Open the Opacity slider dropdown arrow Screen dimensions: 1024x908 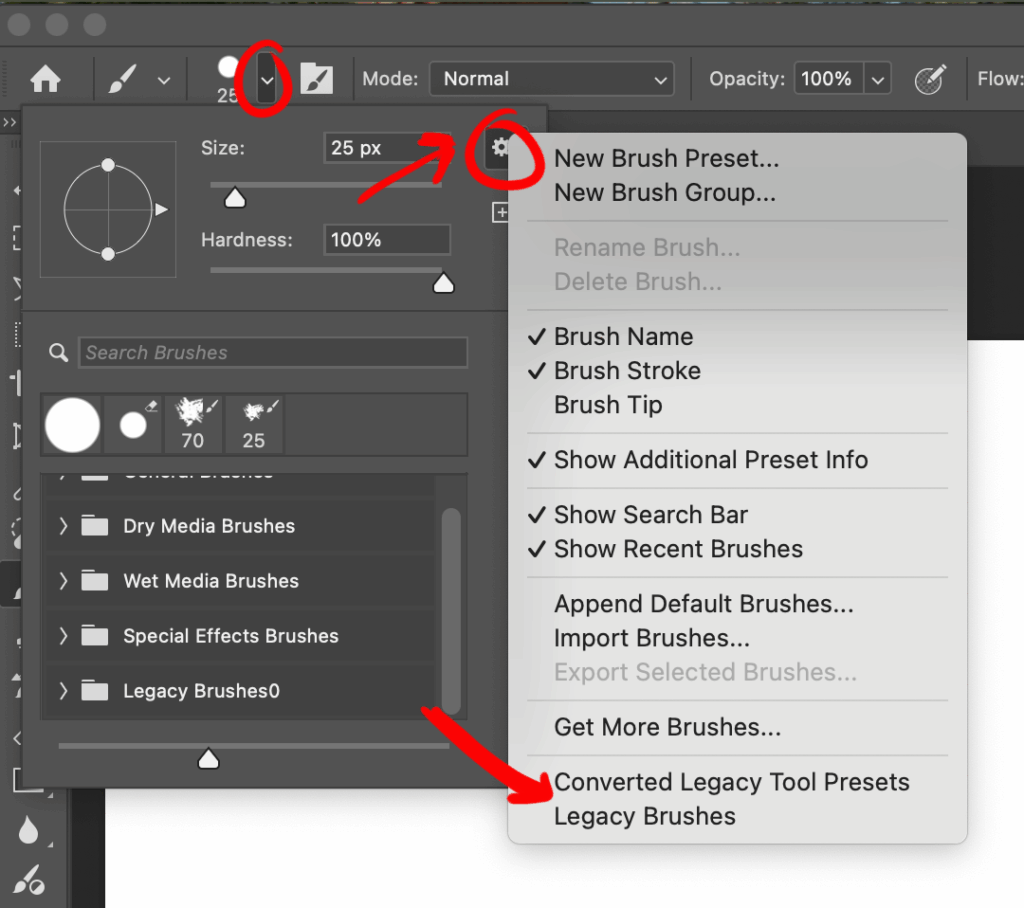(877, 79)
